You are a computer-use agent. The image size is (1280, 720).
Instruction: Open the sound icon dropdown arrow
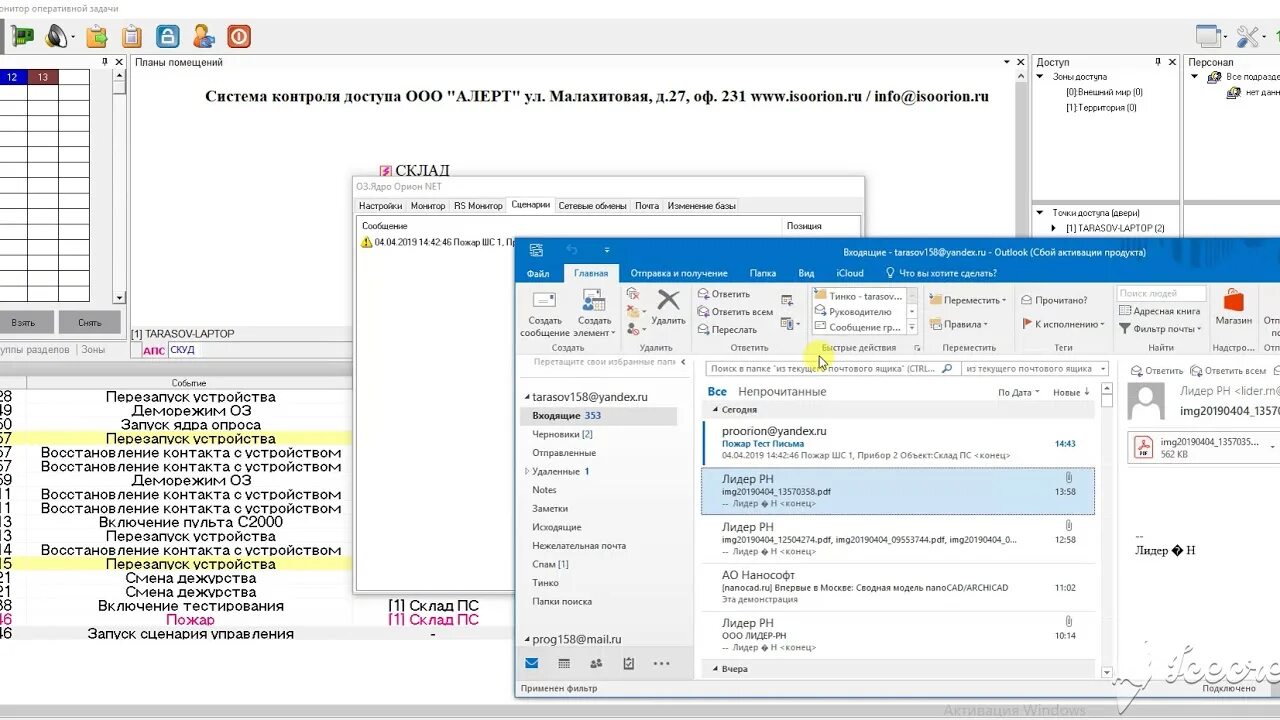click(72, 38)
